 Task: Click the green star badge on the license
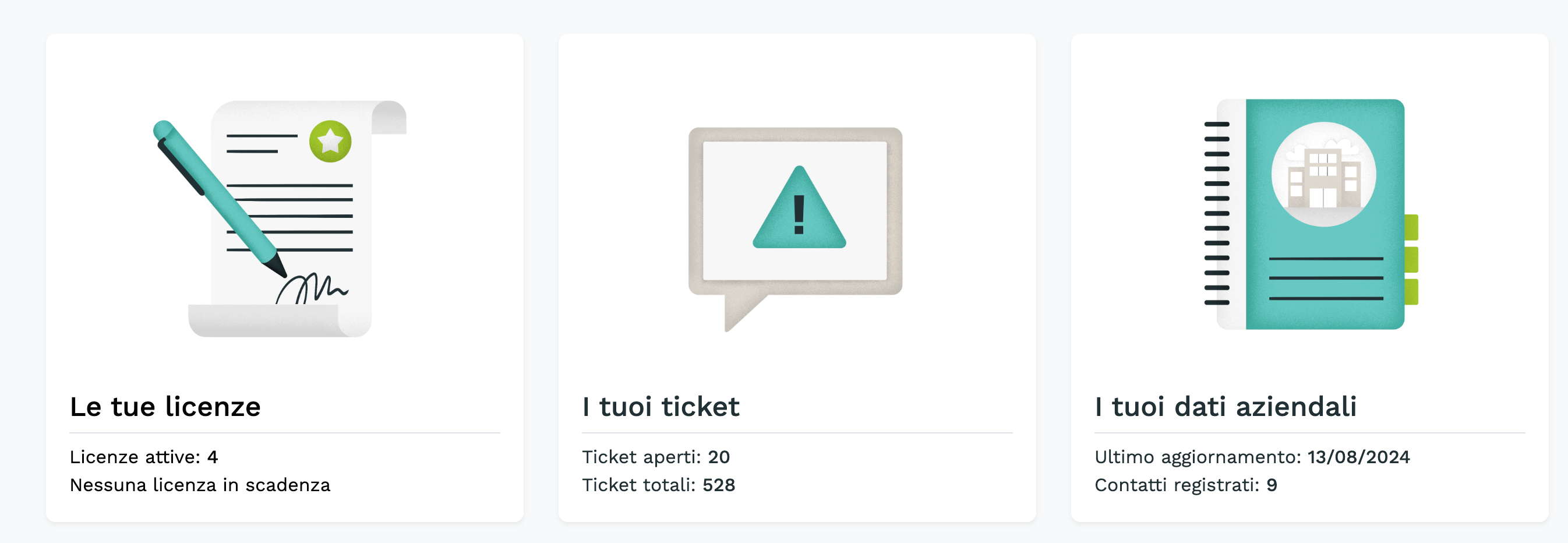330,141
